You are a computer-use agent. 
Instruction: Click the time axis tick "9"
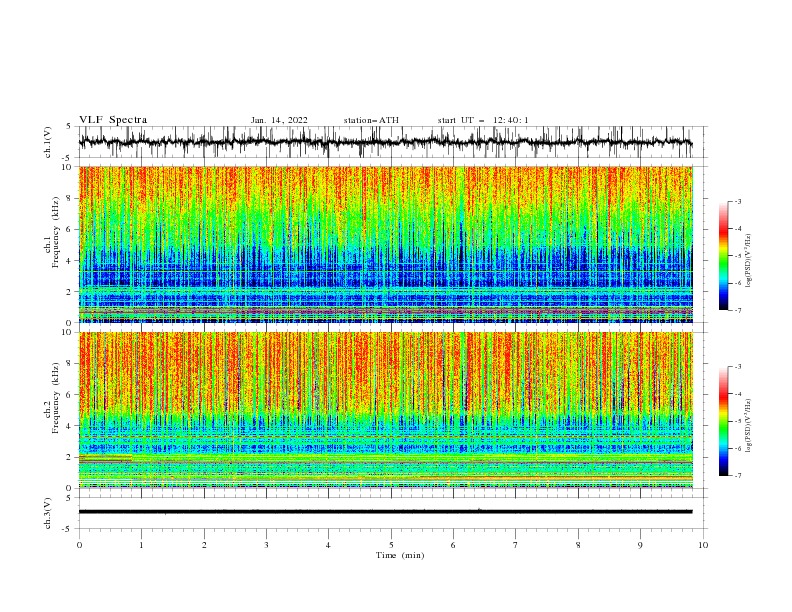point(640,545)
